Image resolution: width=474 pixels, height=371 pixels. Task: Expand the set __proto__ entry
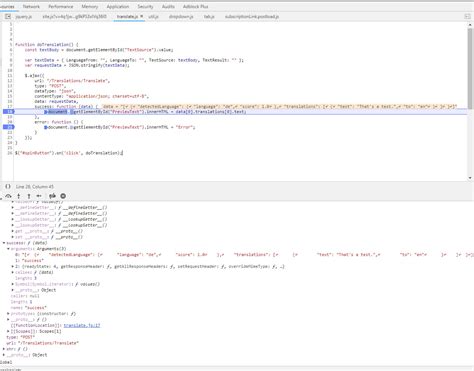[13, 237]
